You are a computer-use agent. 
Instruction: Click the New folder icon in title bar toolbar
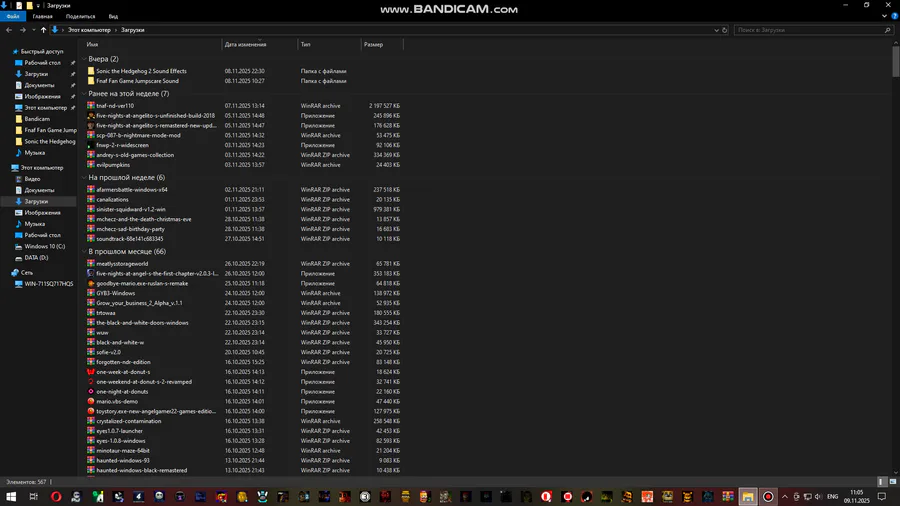point(29,5)
